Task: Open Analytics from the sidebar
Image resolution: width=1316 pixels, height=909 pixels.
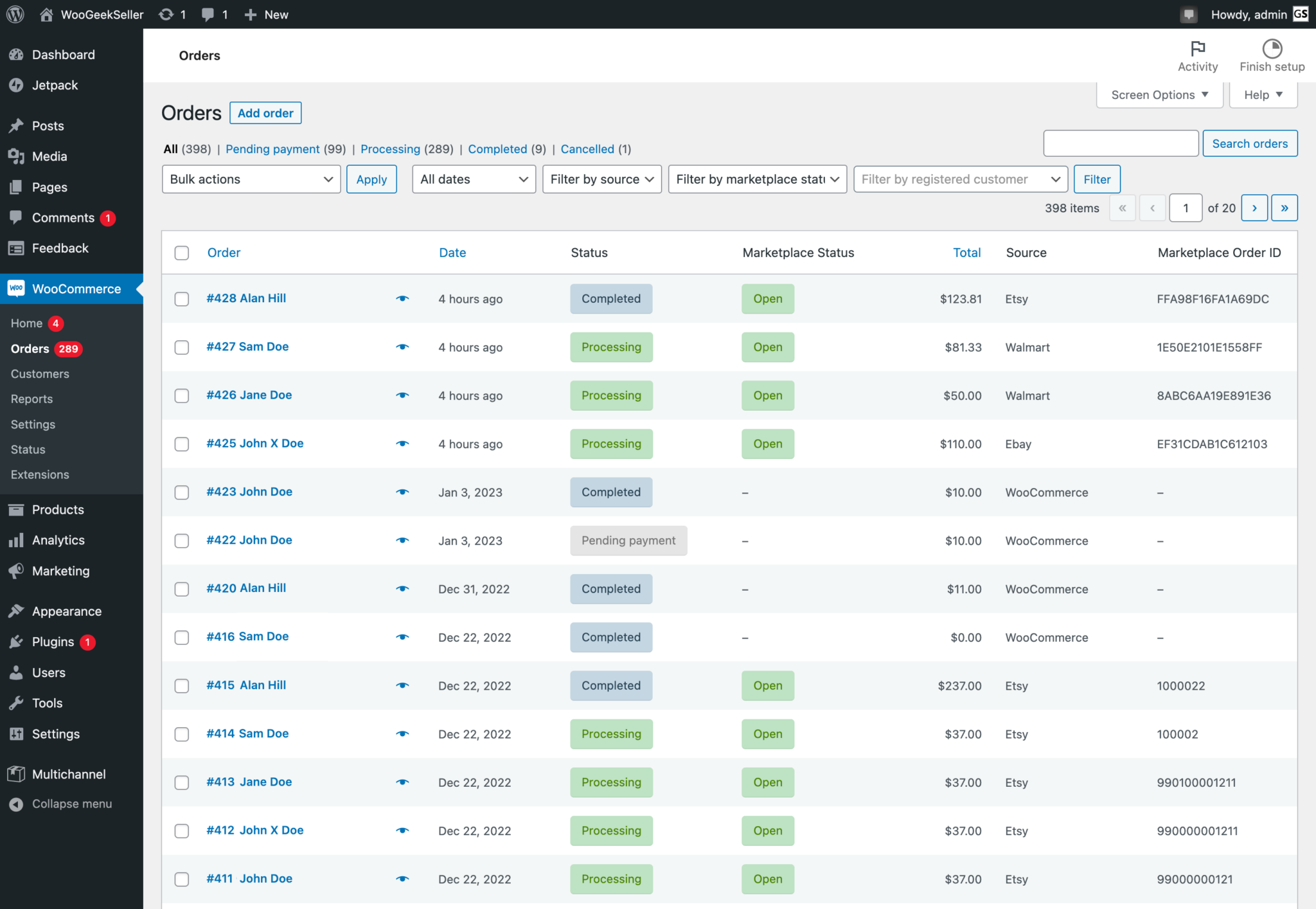Action: (58, 540)
